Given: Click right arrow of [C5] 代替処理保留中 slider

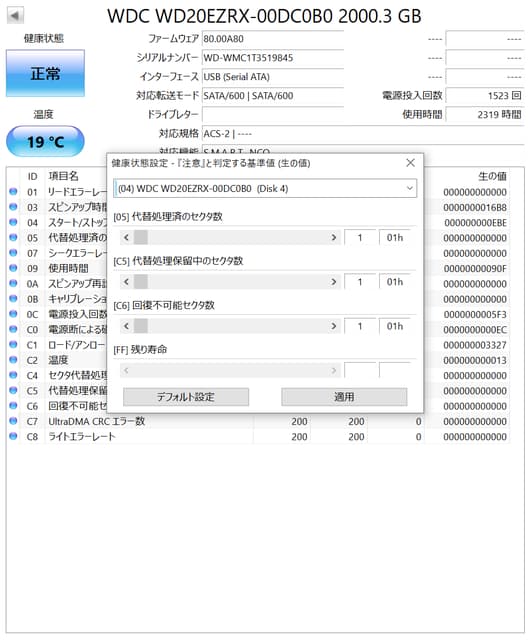Looking at the screenshot, I should [x=334, y=282].
